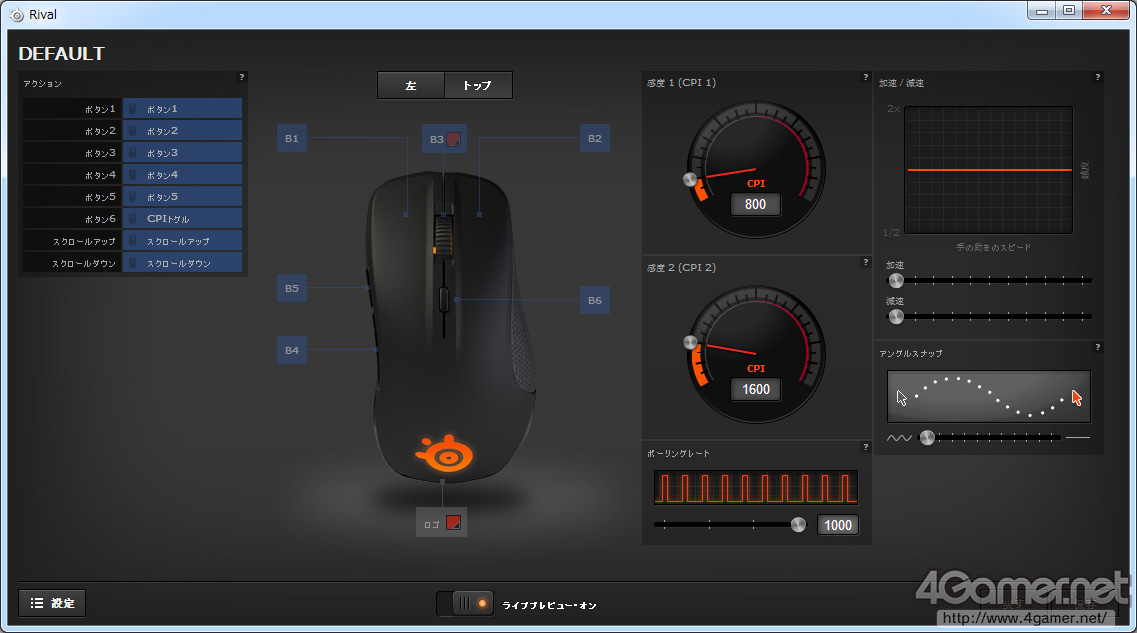Toggle the ライブプレビュー switch
This screenshot has height=633, width=1137.
pos(465,603)
